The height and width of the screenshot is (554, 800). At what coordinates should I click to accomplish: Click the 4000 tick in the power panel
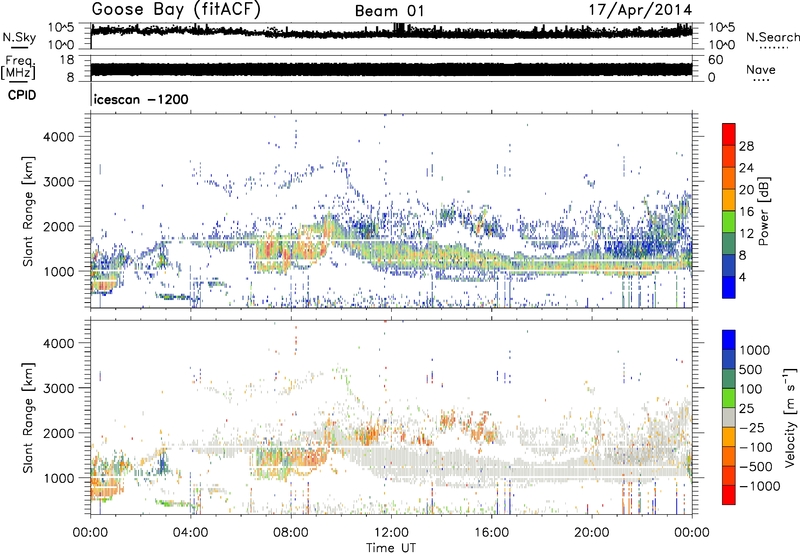pos(58,137)
